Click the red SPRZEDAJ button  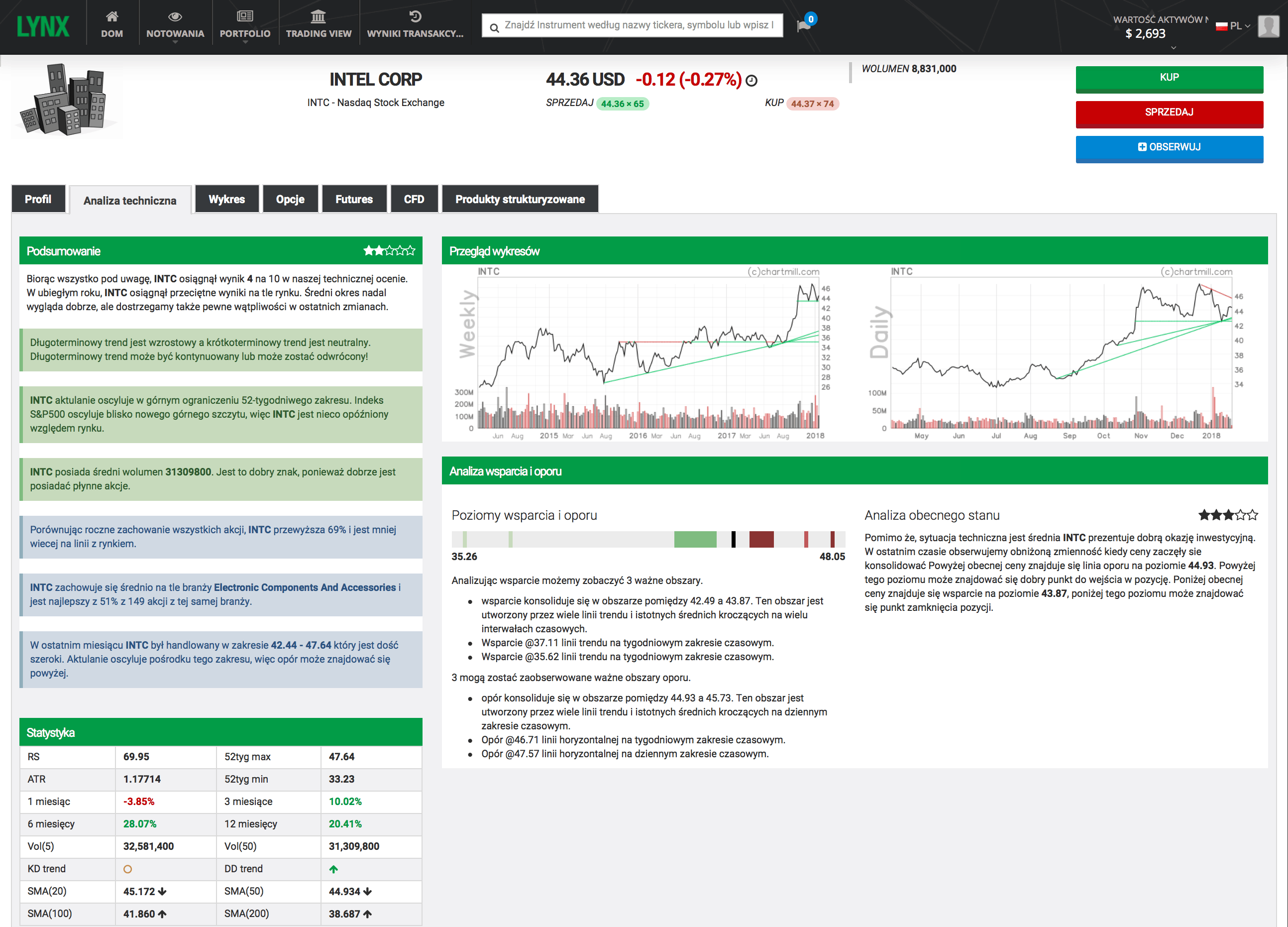1169,114
